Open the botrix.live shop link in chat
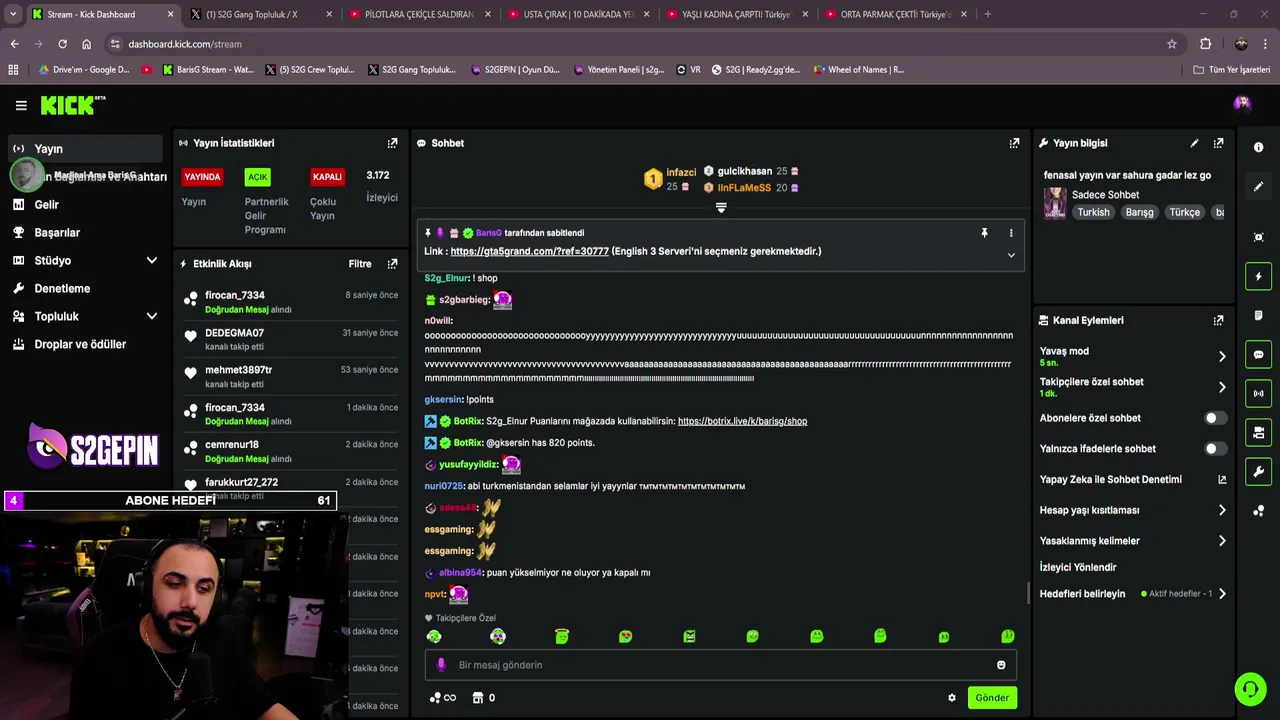 [742, 421]
